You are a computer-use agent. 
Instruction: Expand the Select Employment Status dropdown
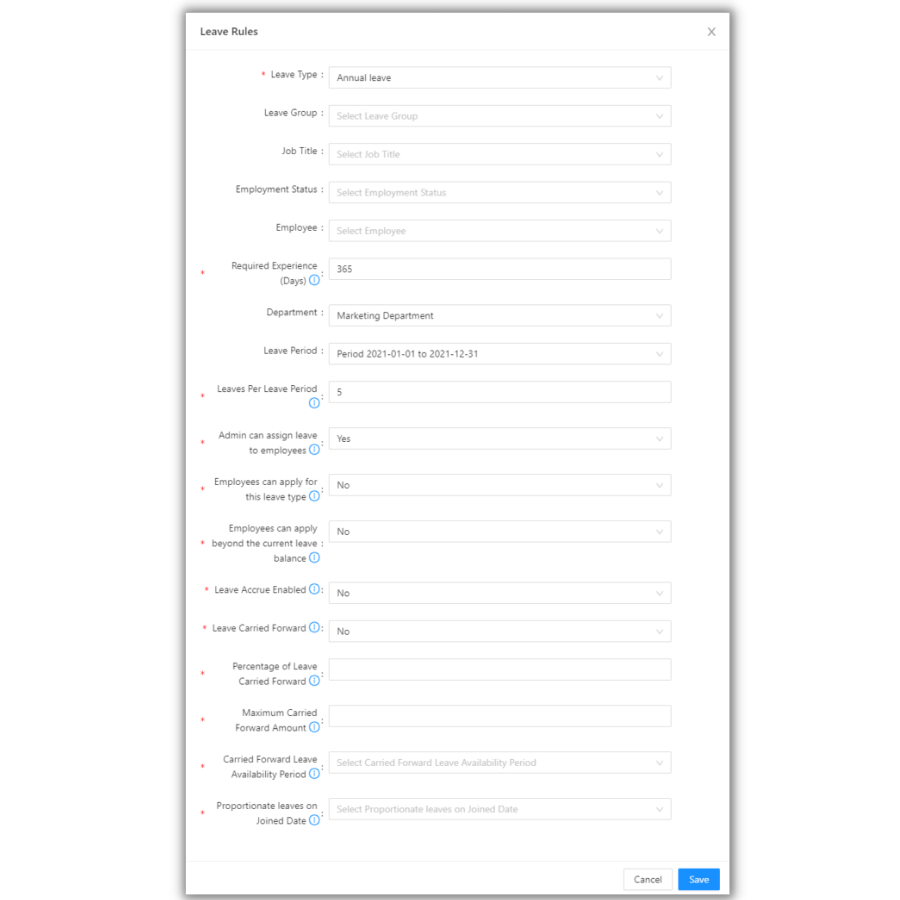pyautogui.click(x=500, y=192)
